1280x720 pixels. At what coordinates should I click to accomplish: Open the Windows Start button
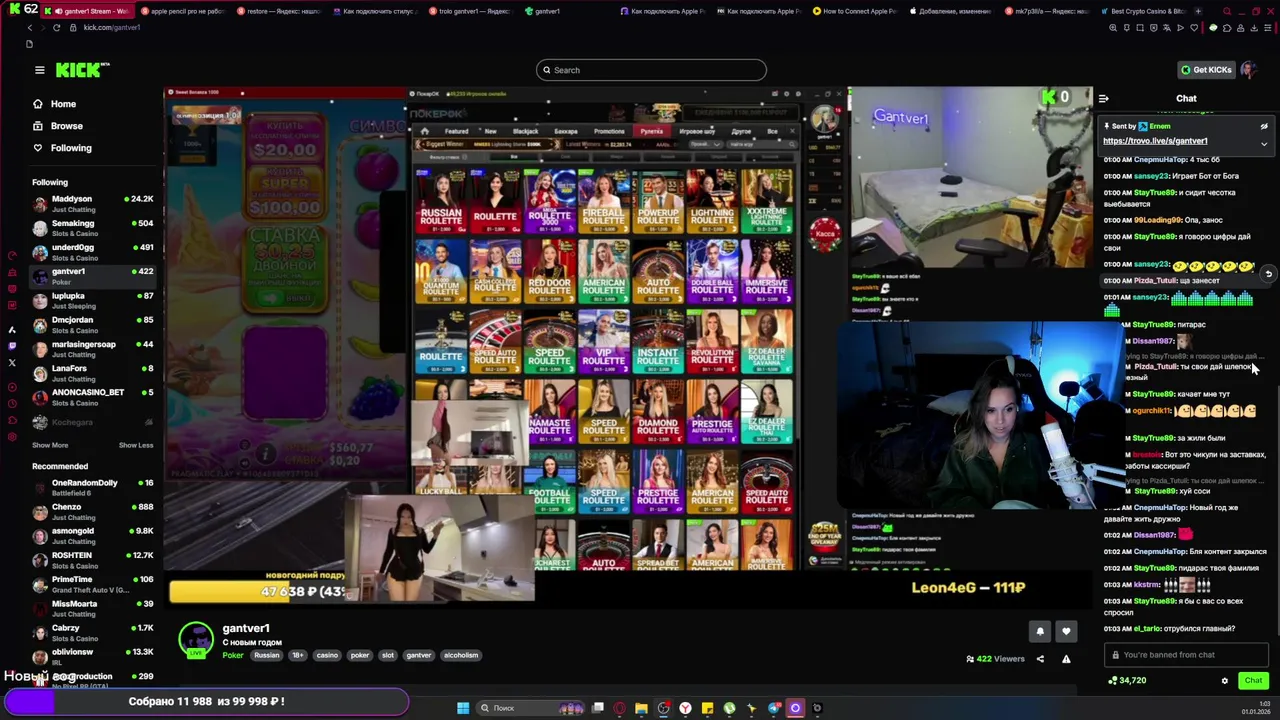[x=463, y=708]
